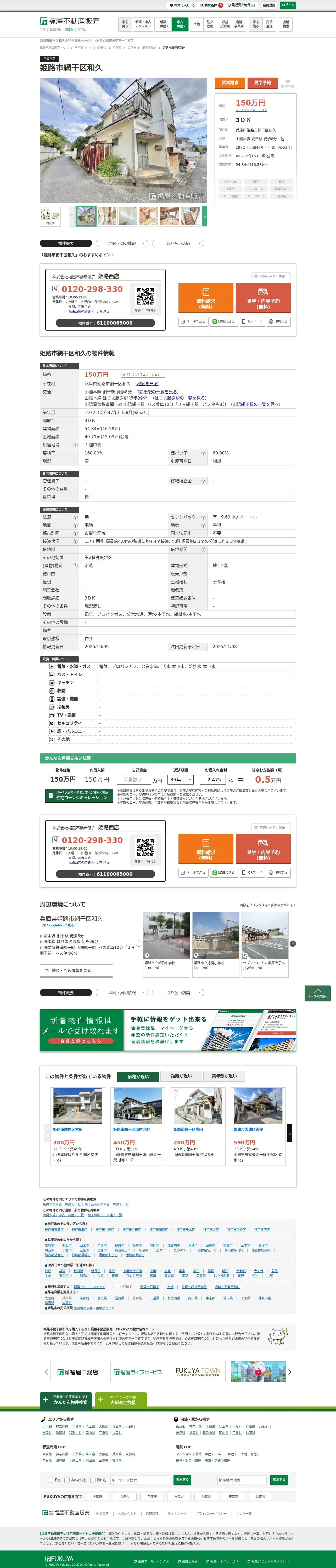Click first 印刷する button
336x1568 pixels.
(278, 321)
